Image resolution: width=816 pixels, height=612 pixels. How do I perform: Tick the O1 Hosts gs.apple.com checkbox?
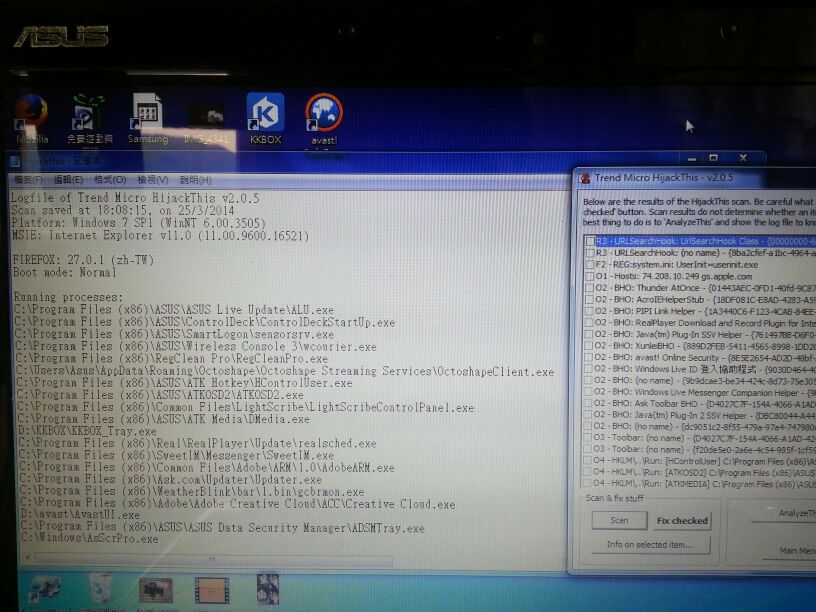[590, 276]
